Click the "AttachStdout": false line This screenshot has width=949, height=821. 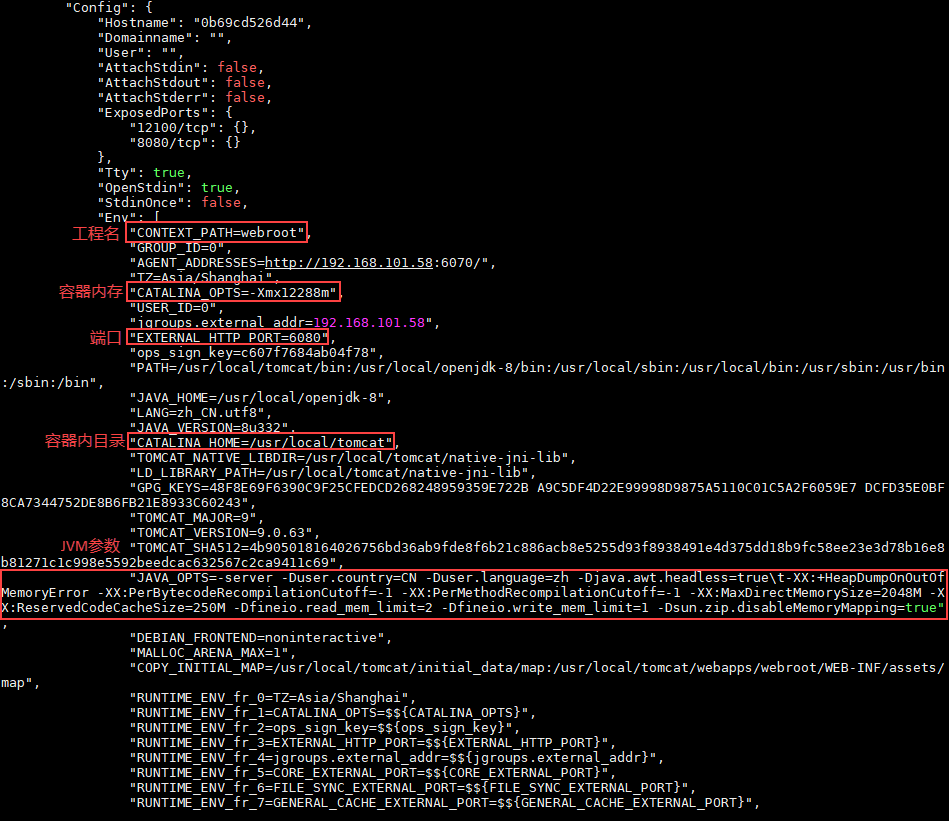(x=185, y=83)
